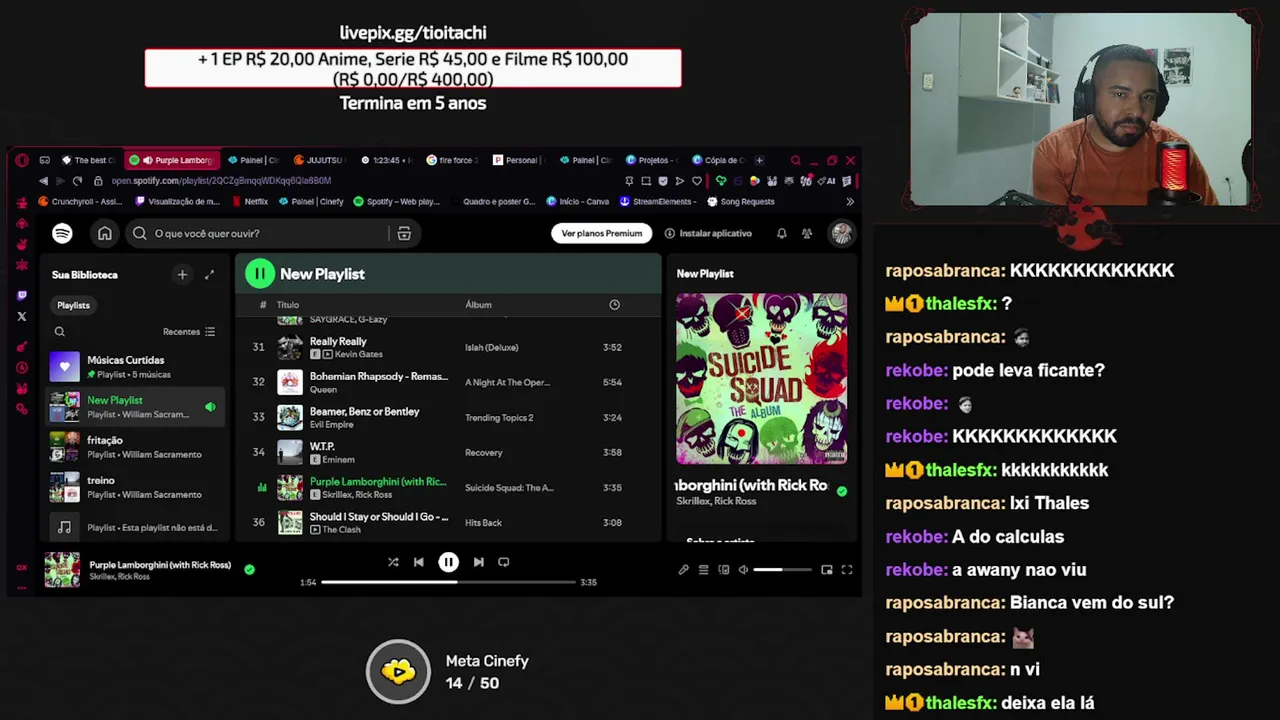Switch to The best browser tab
This screenshot has height=720, width=1280.
pyautogui.click(x=89, y=160)
